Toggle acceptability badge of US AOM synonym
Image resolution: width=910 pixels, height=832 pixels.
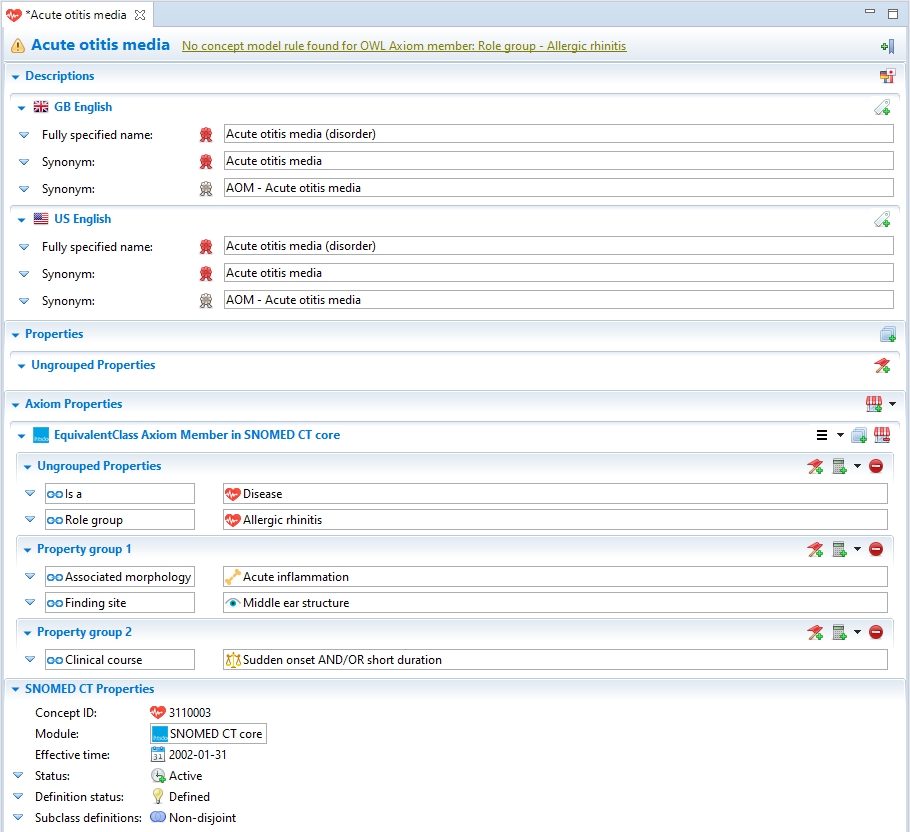point(206,300)
